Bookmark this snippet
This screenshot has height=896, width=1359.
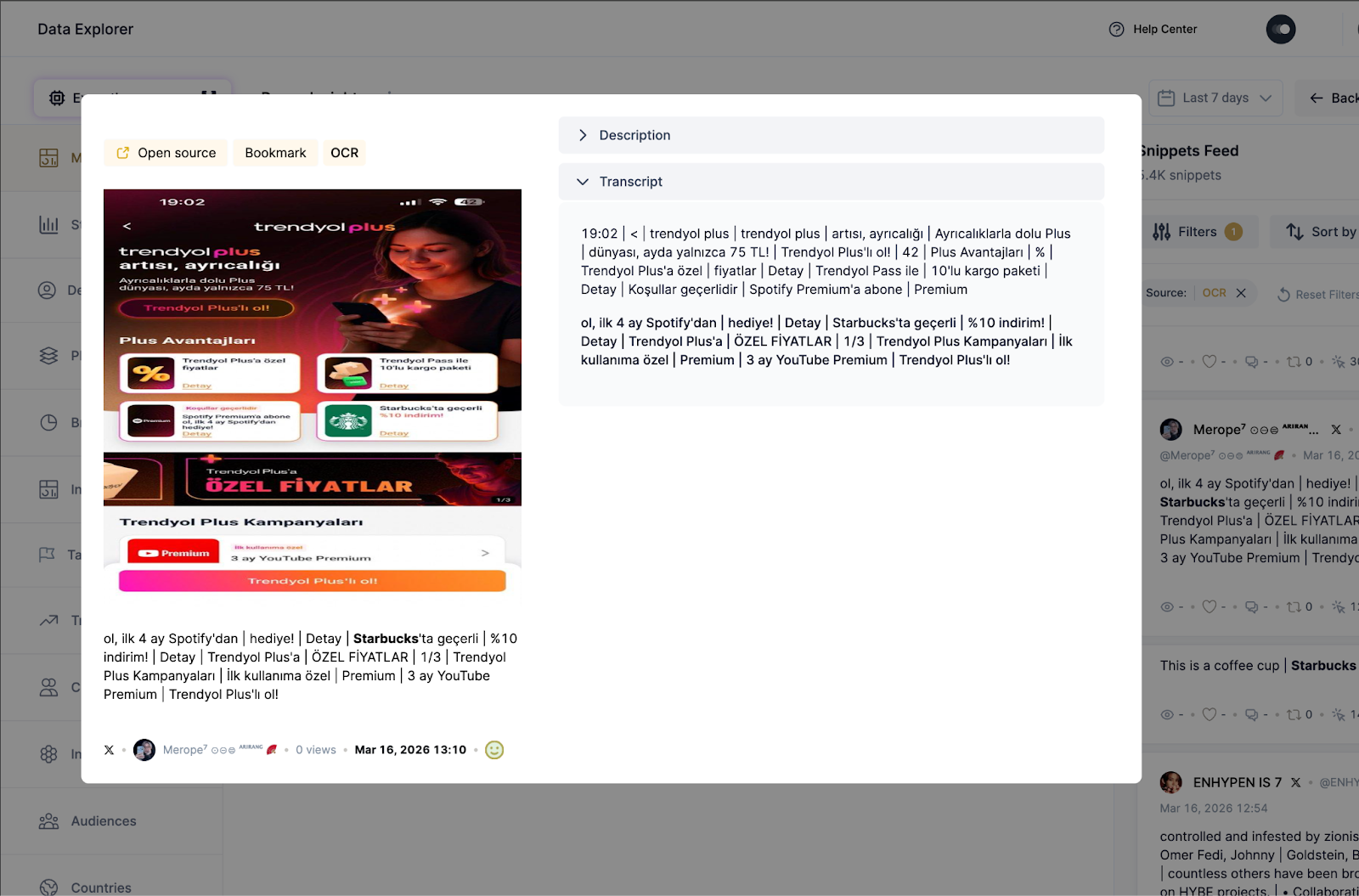(x=275, y=153)
